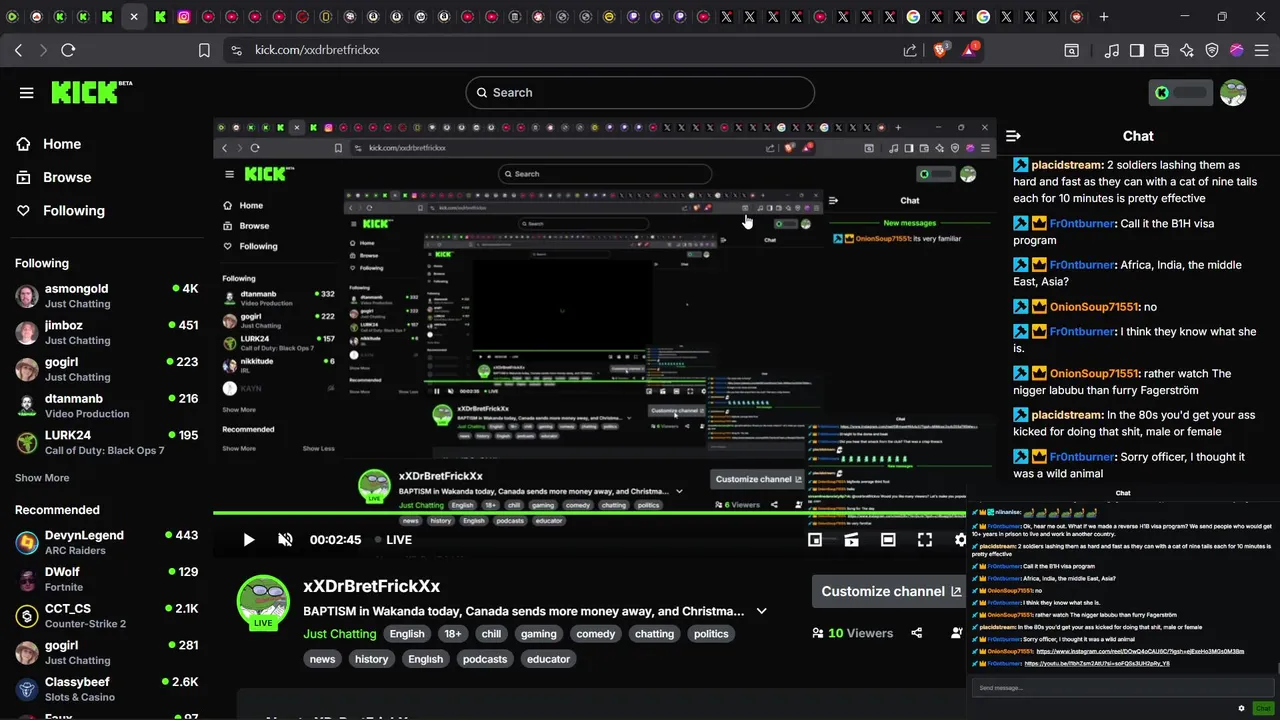
Task: Click the Just Chatting category link
Action: tap(340, 634)
